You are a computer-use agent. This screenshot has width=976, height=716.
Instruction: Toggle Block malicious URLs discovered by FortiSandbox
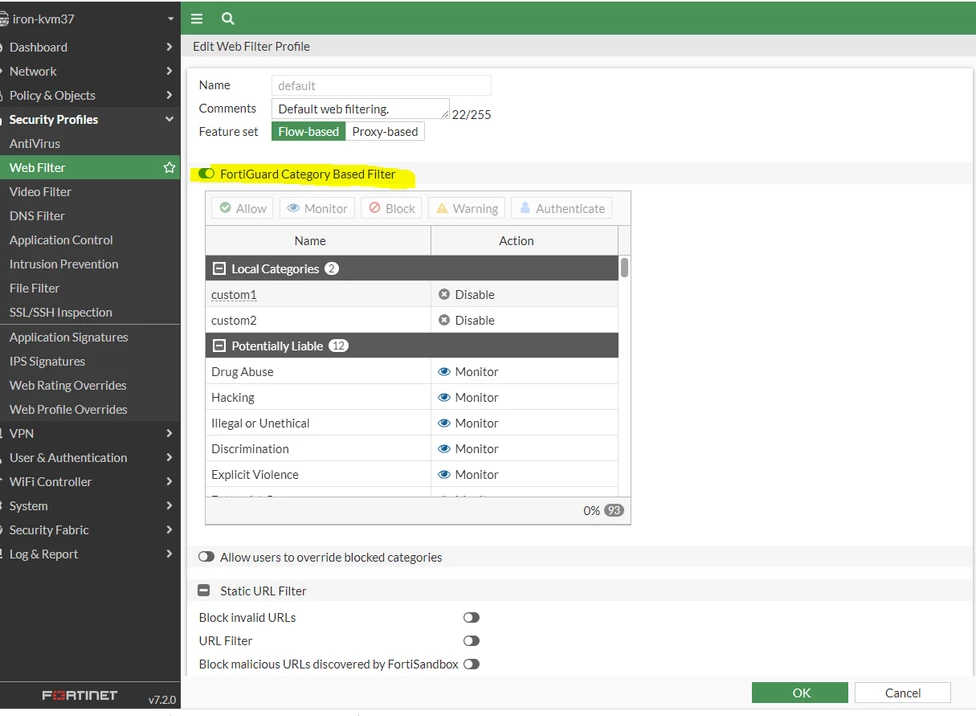(x=471, y=664)
